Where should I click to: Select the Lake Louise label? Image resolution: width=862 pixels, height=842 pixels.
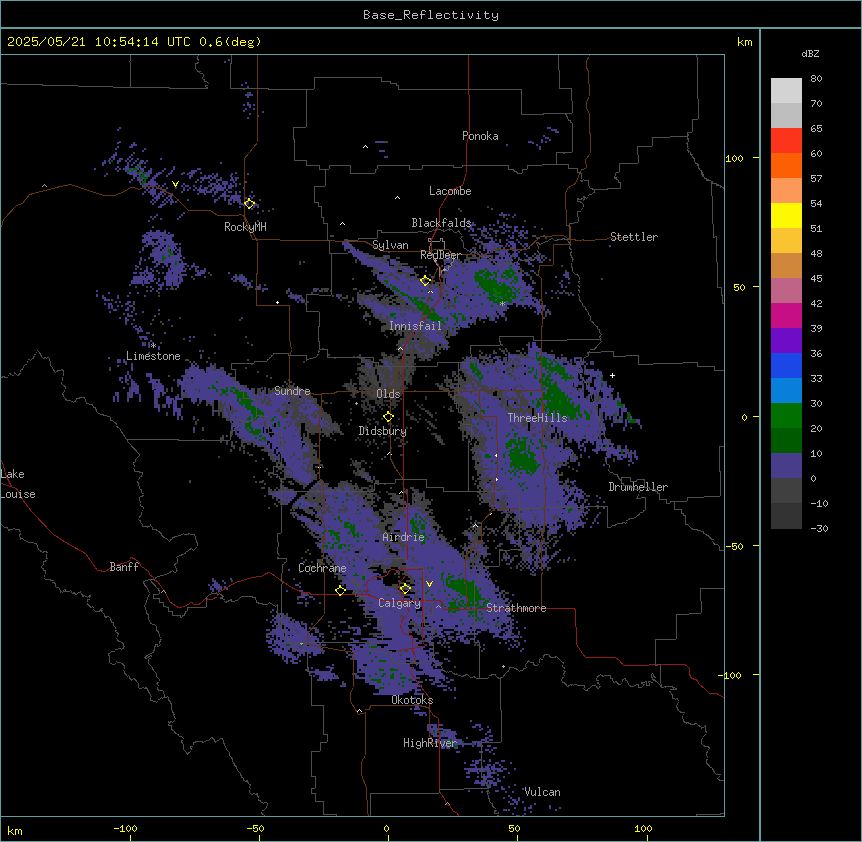[x=18, y=484]
